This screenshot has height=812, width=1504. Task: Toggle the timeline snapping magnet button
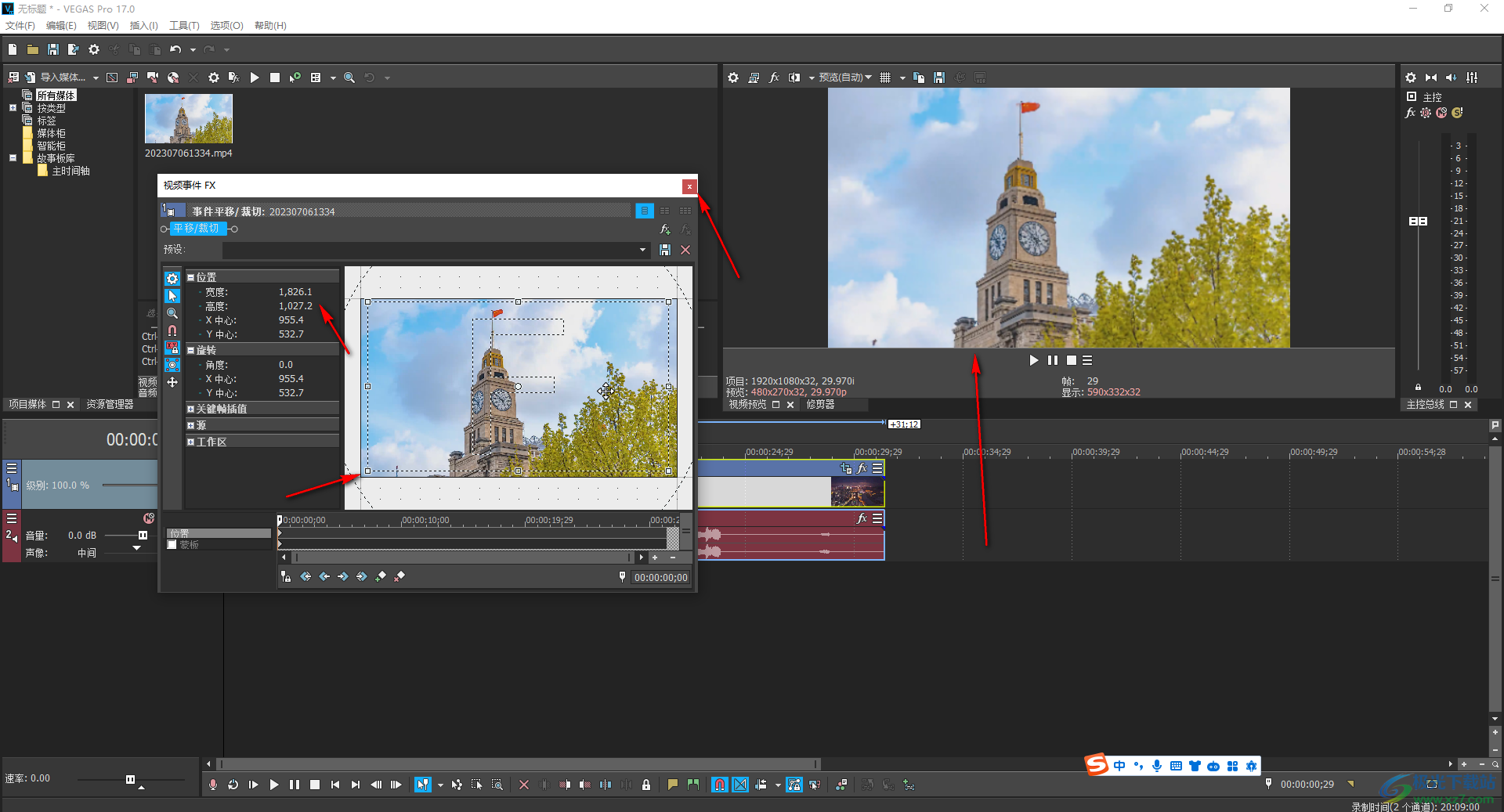[x=719, y=785]
